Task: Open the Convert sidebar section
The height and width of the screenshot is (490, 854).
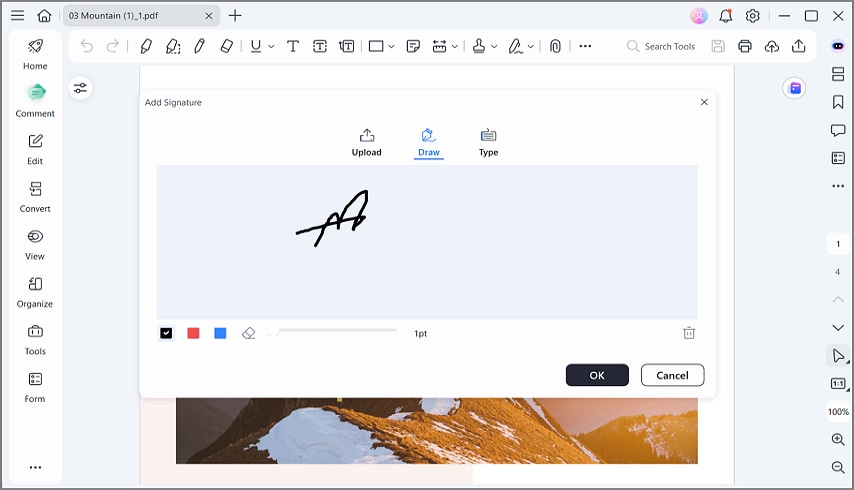Action: (35, 197)
